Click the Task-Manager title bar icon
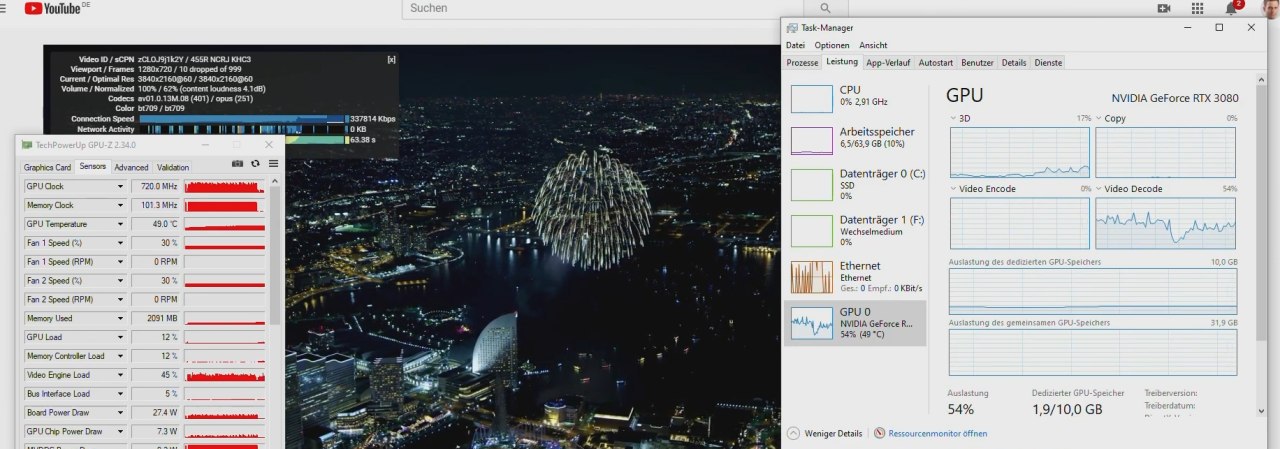Image resolution: width=1280 pixels, height=449 pixels. (x=792, y=28)
